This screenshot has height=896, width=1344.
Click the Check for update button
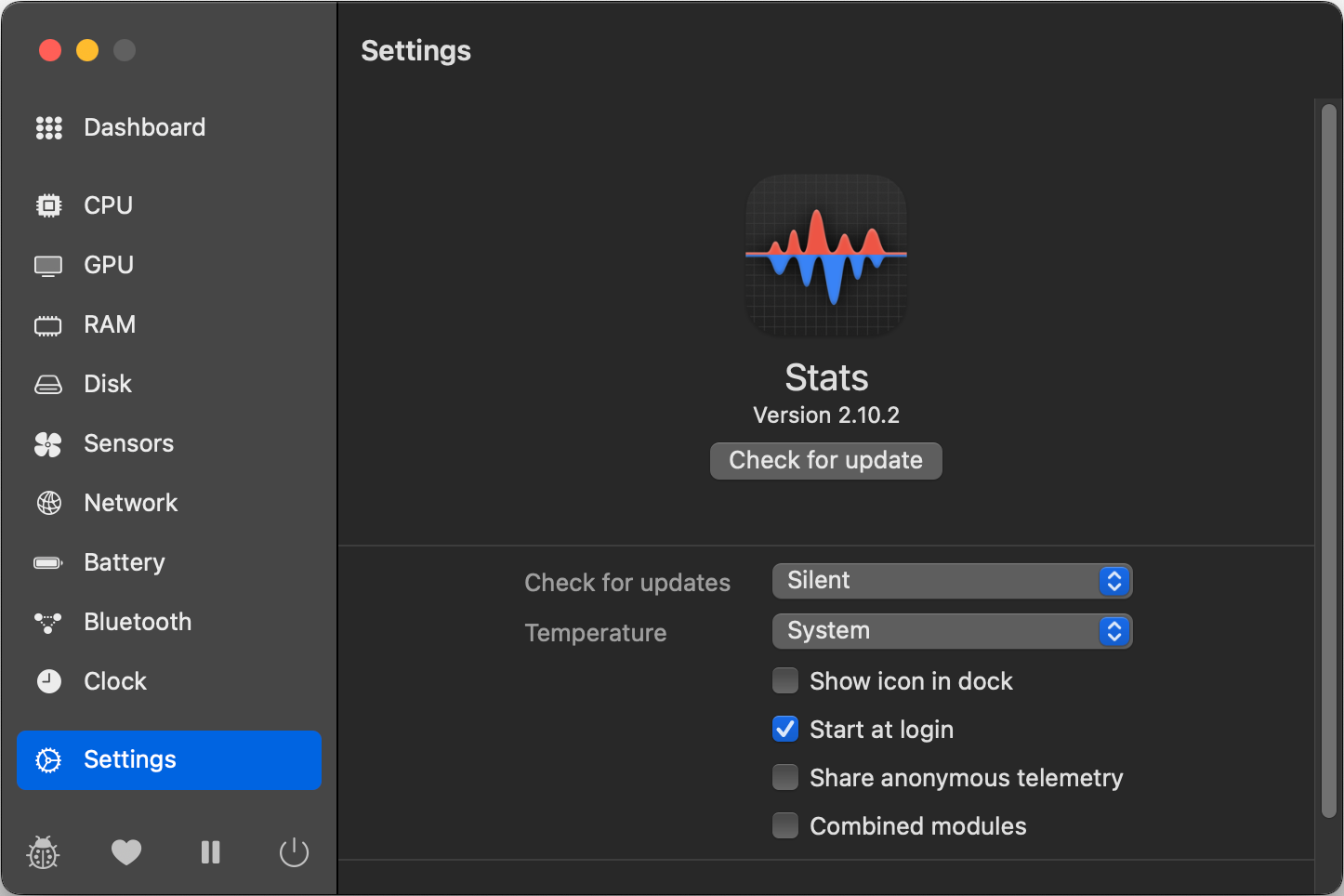[826, 460]
